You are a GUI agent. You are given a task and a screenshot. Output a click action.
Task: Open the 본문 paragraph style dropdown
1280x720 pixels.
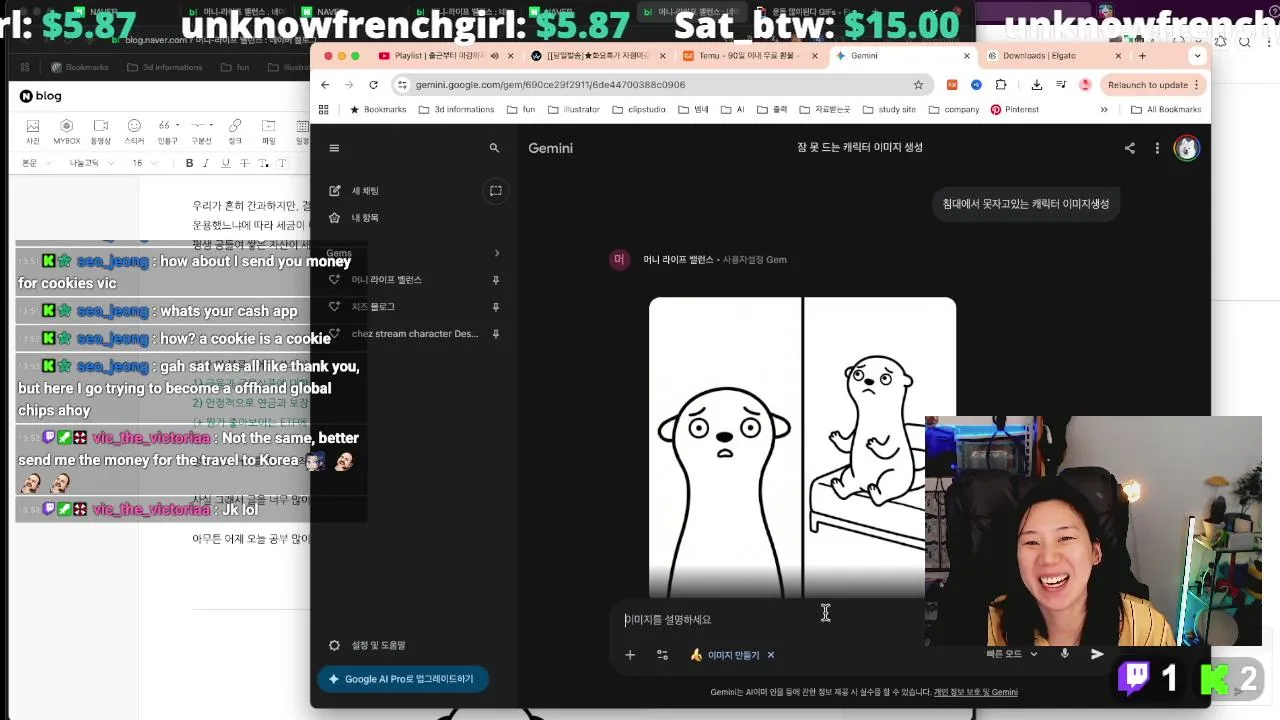pos(36,163)
